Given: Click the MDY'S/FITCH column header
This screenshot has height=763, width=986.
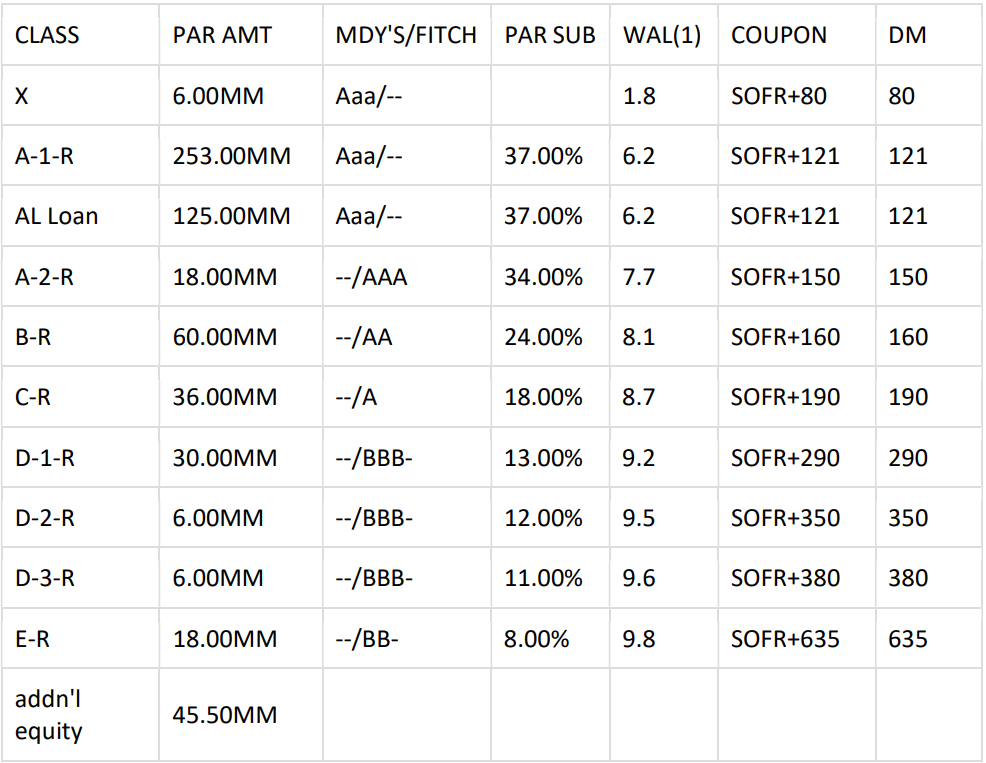Looking at the screenshot, I should pyautogui.click(x=405, y=36).
